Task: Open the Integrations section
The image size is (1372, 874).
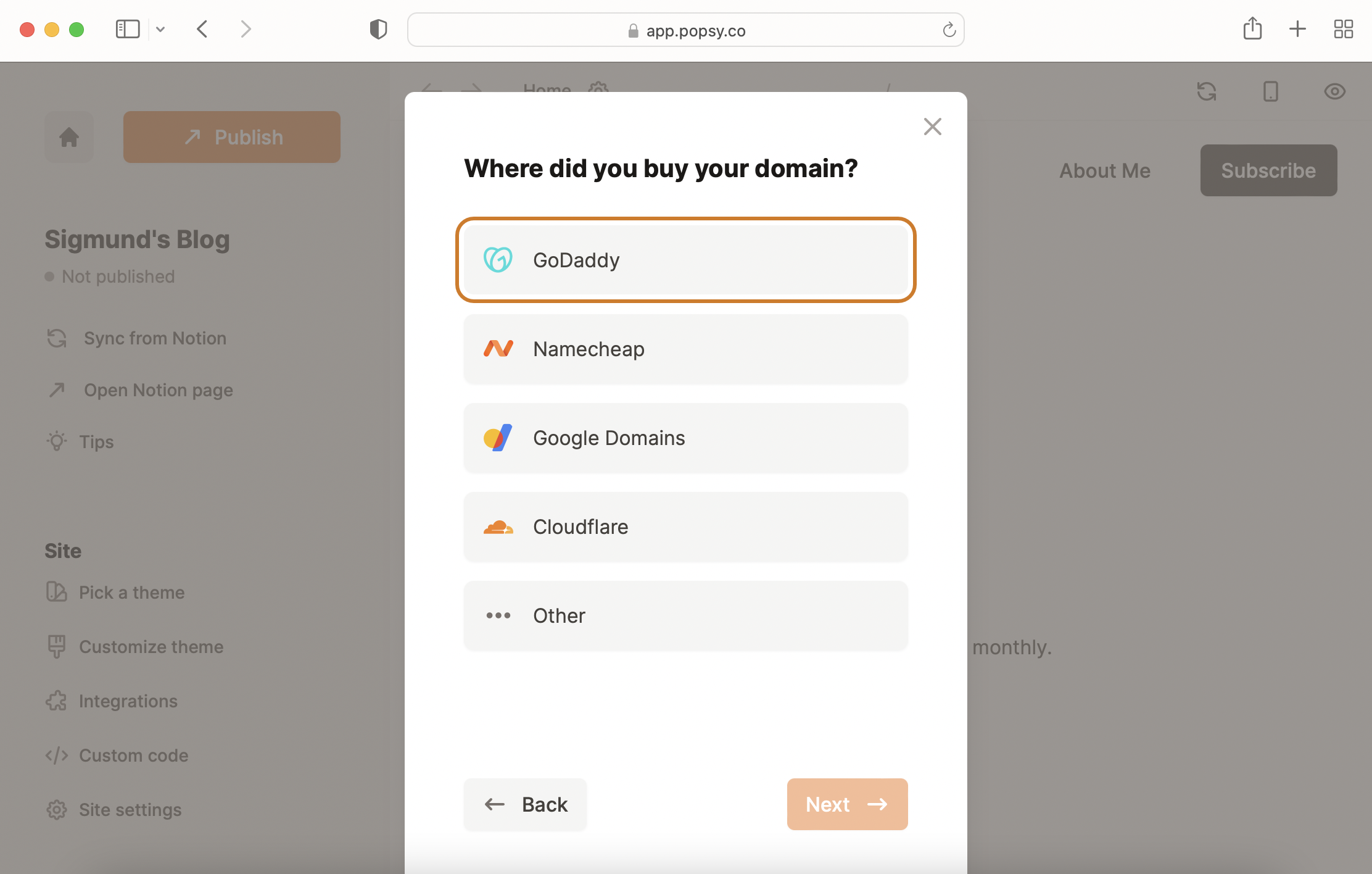Action: coord(128,701)
